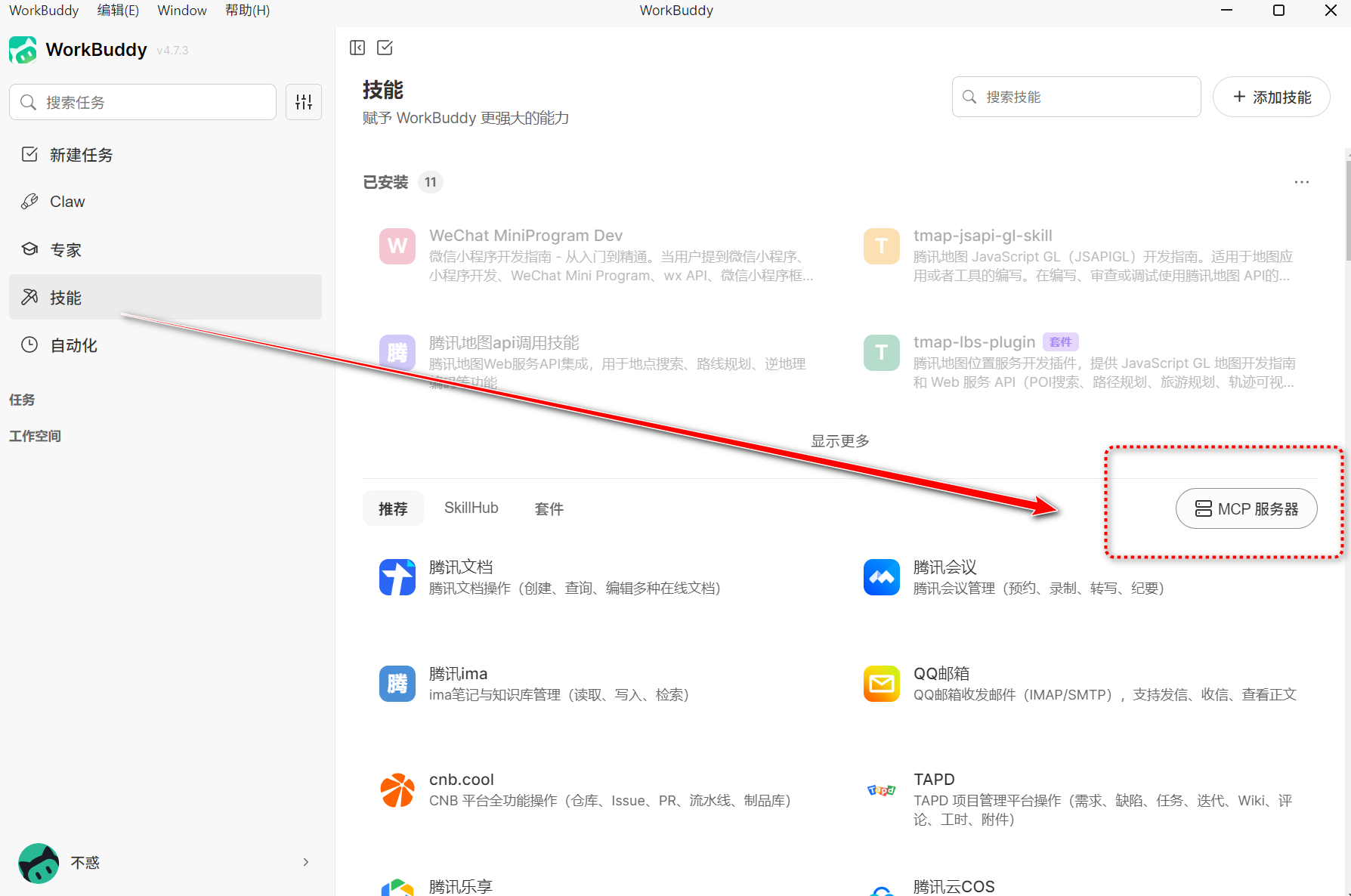Expand the 不惑 user account menu arrow
The height and width of the screenshot is (896, 1351).
click(x=306, y=862)
